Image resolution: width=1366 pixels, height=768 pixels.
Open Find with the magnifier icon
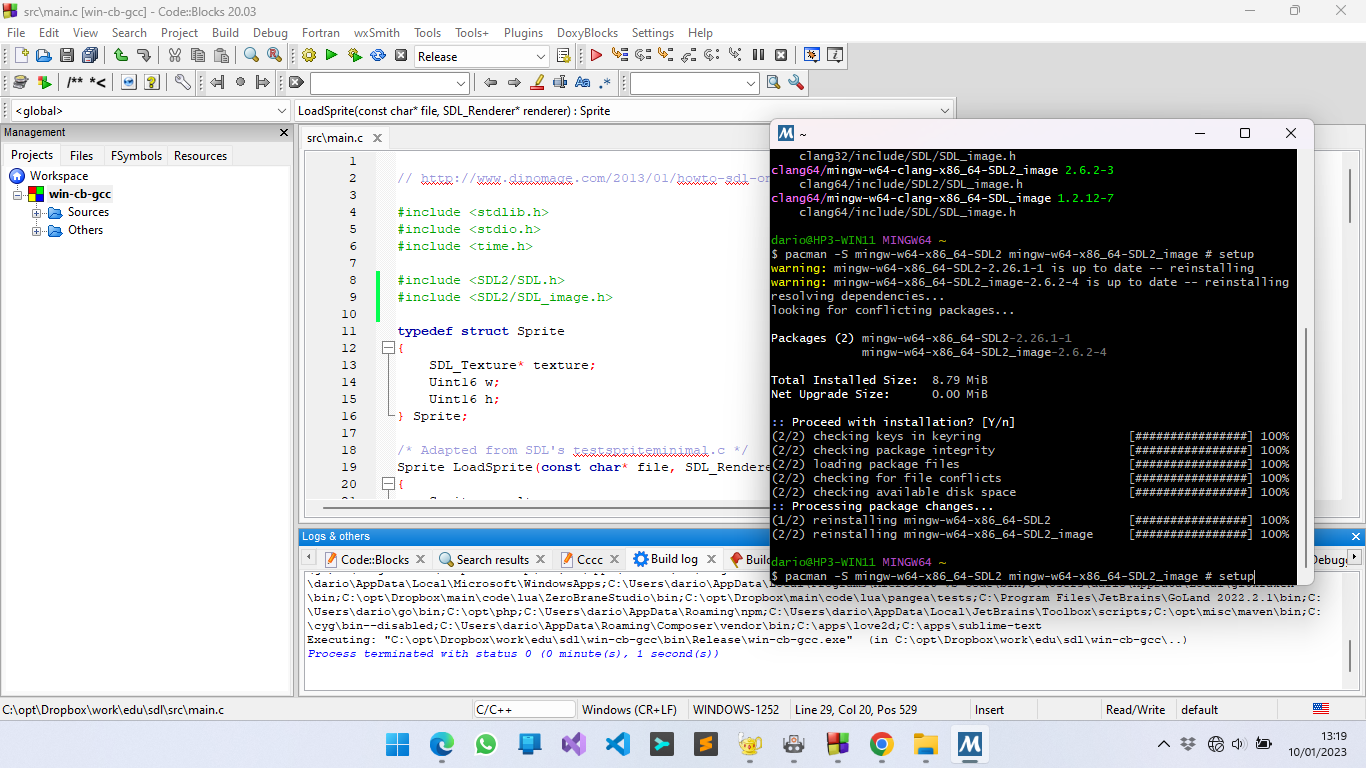click(251, 56)
